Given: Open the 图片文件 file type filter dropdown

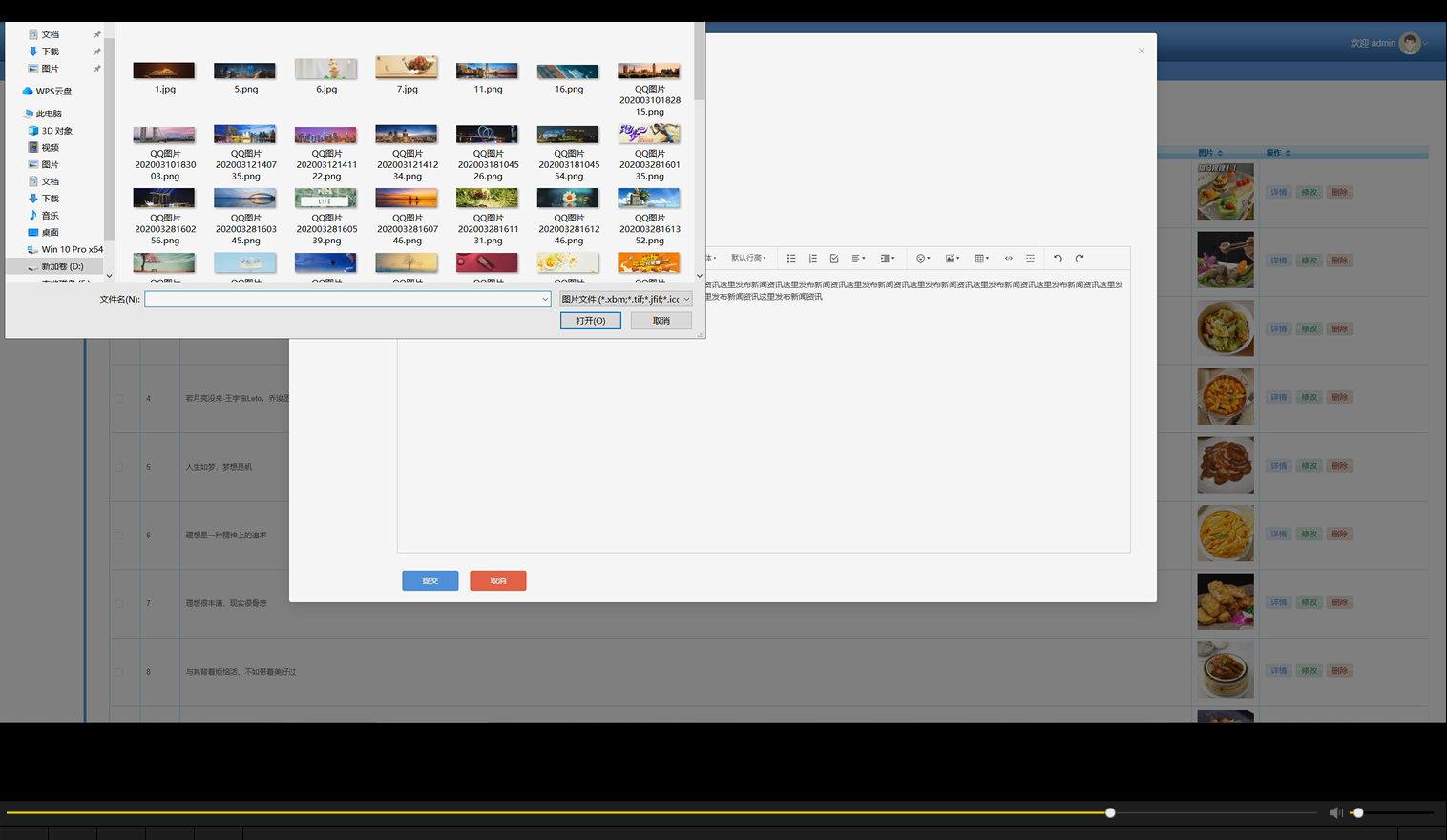Looking at the screenshot, I should coord(625,300).
